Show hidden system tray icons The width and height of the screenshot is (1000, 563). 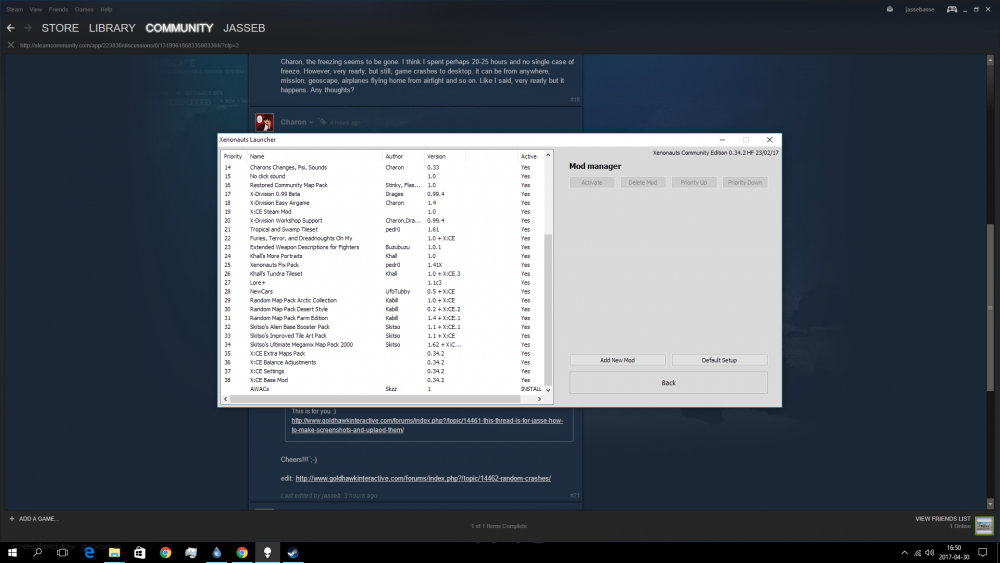(904, 553)
